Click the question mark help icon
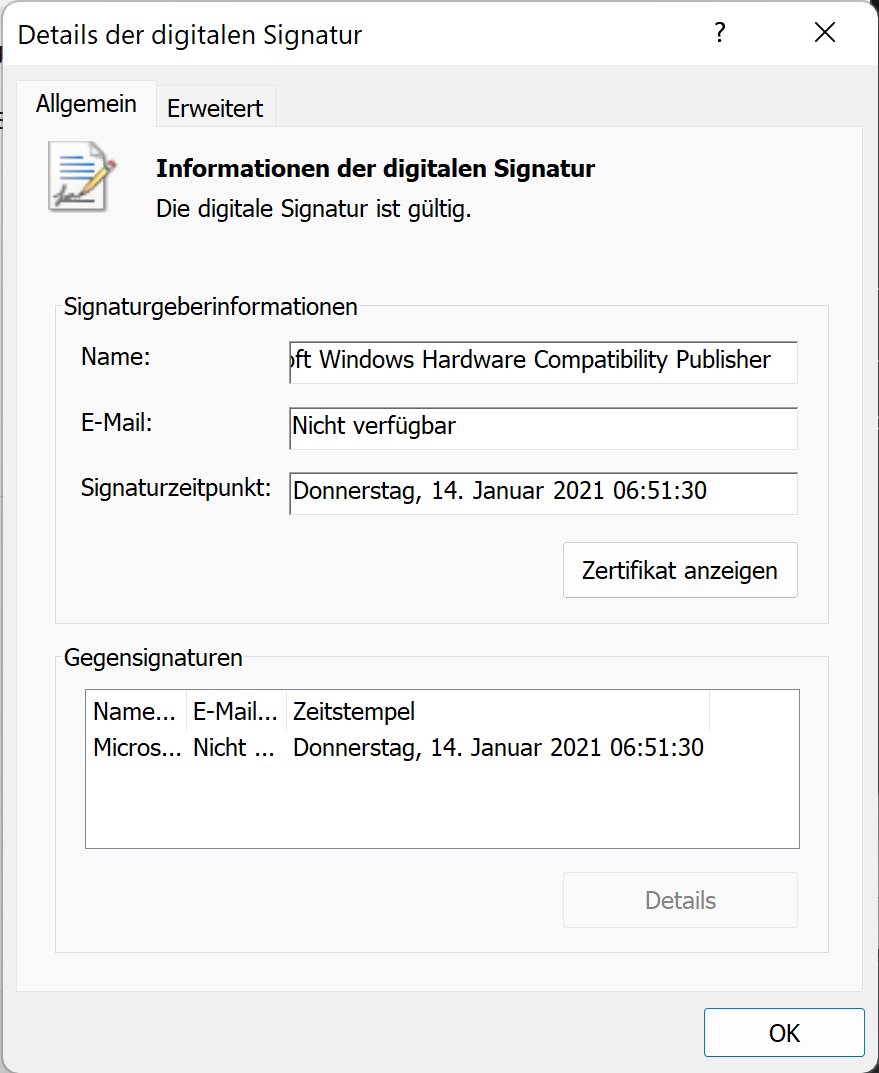Image resolution: width=879 pixels, height=1073 pixels. click(x=720, y=33)
